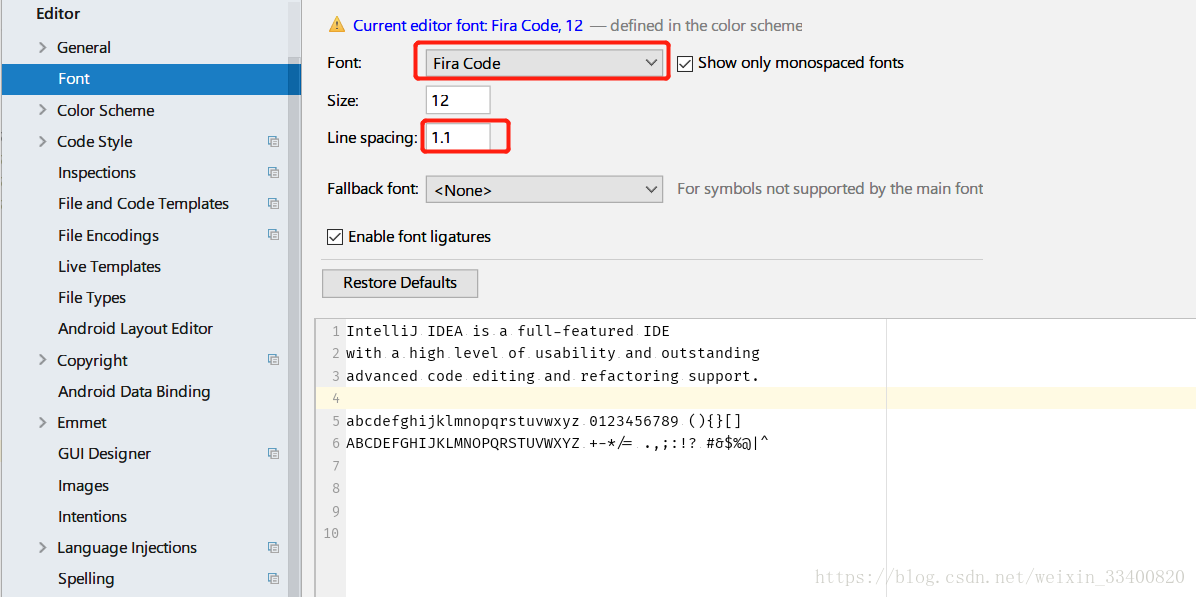The image size is (1196, 597).
Task: Expand the Color Scheme tree node
Action: click(x=43, y=111)
